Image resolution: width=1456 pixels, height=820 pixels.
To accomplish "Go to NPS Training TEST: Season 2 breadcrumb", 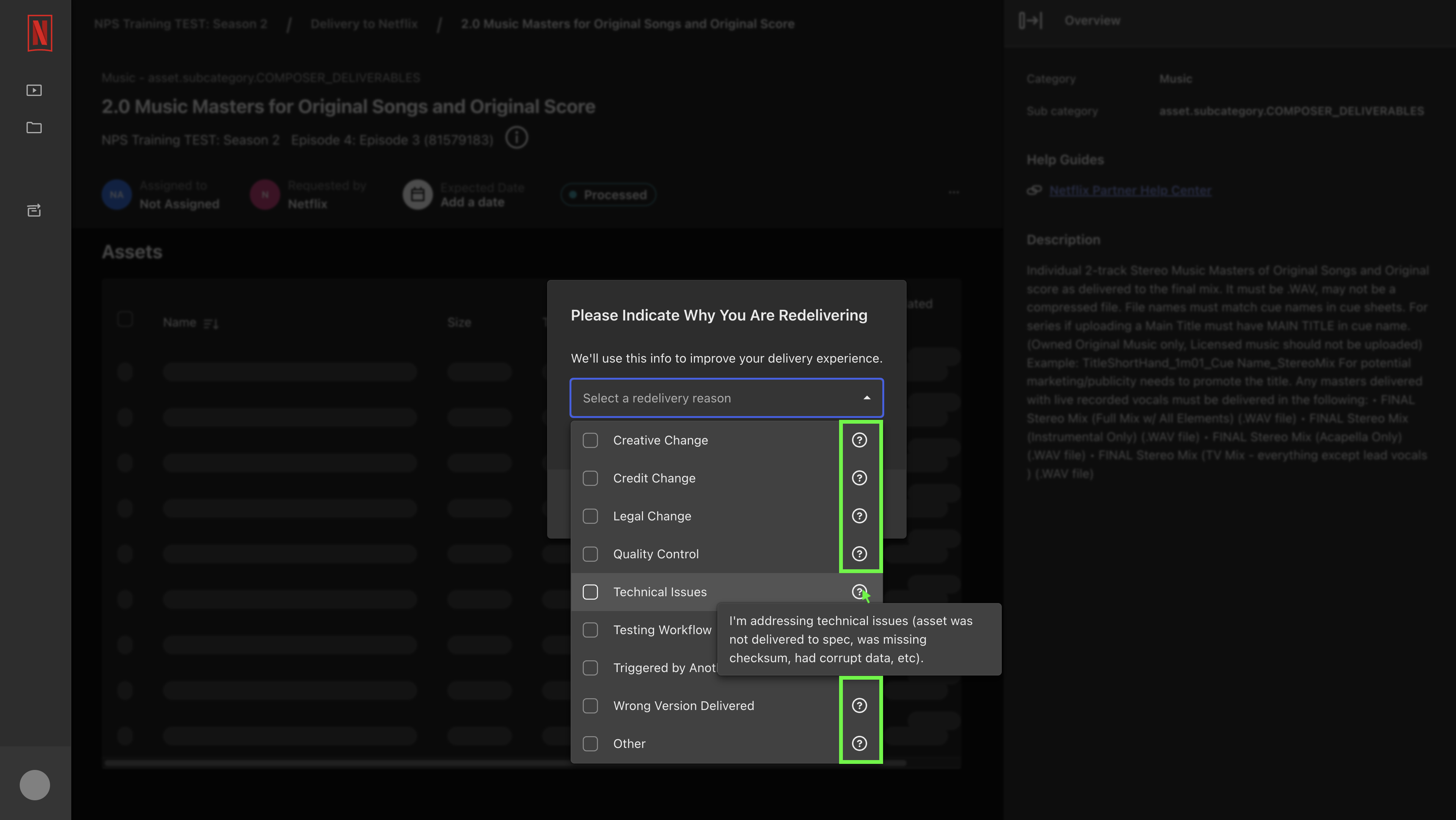I will (x=180, y=24).
